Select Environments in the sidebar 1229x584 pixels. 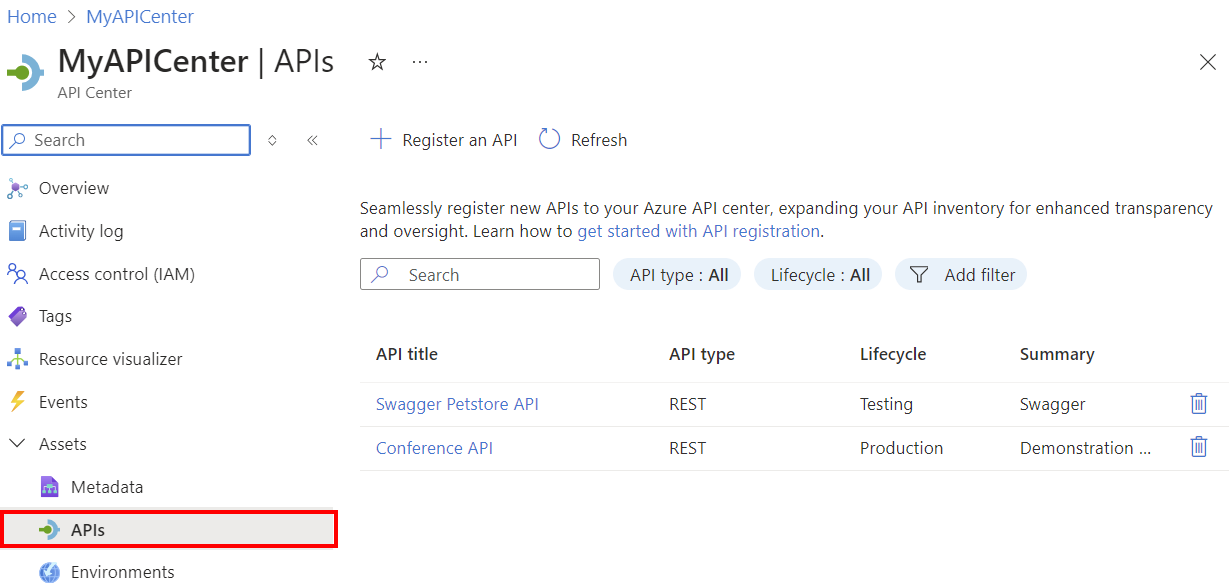click(x=122, y=572)
